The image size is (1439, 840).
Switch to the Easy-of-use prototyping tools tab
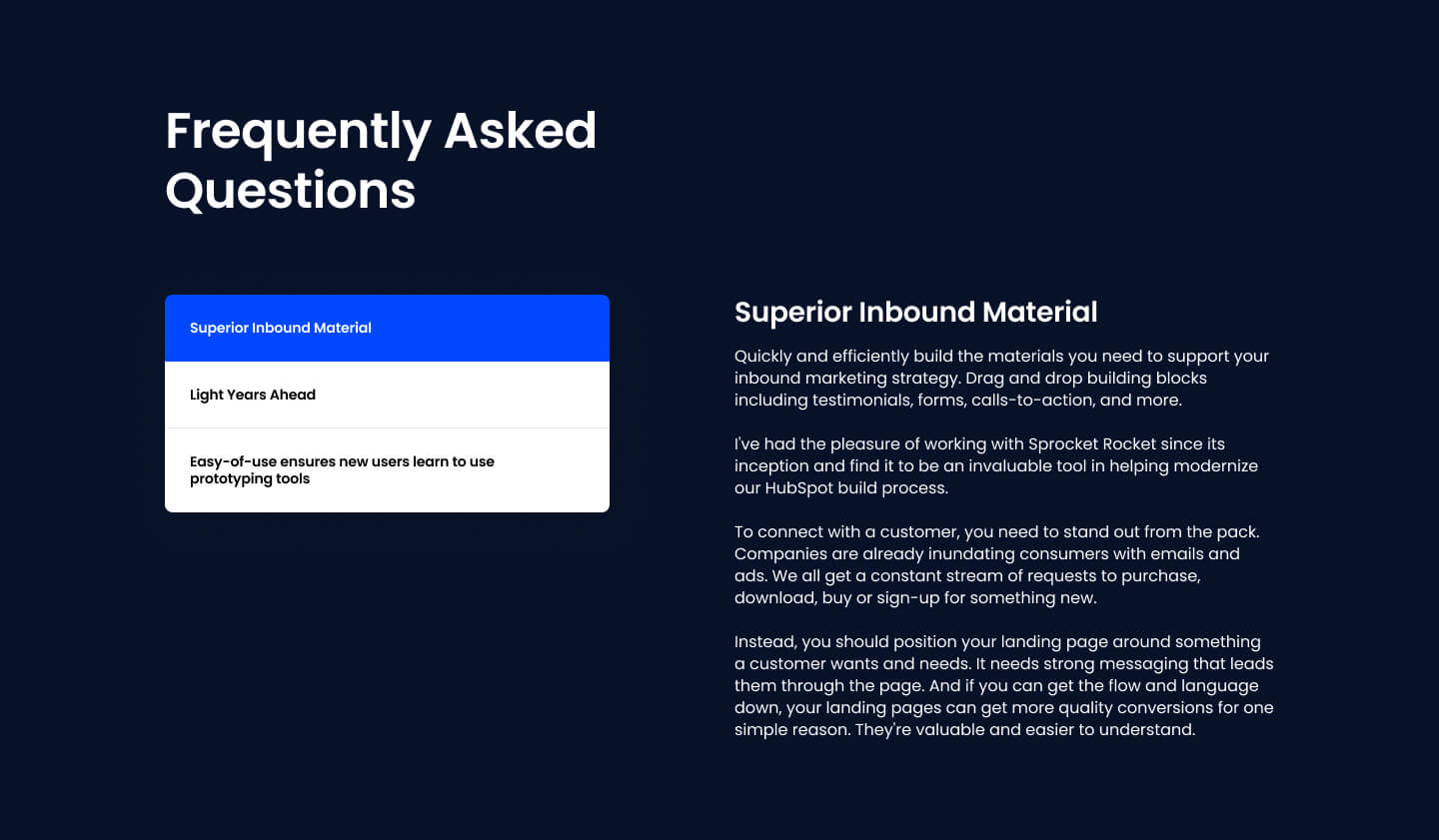[x=387, y=469]
